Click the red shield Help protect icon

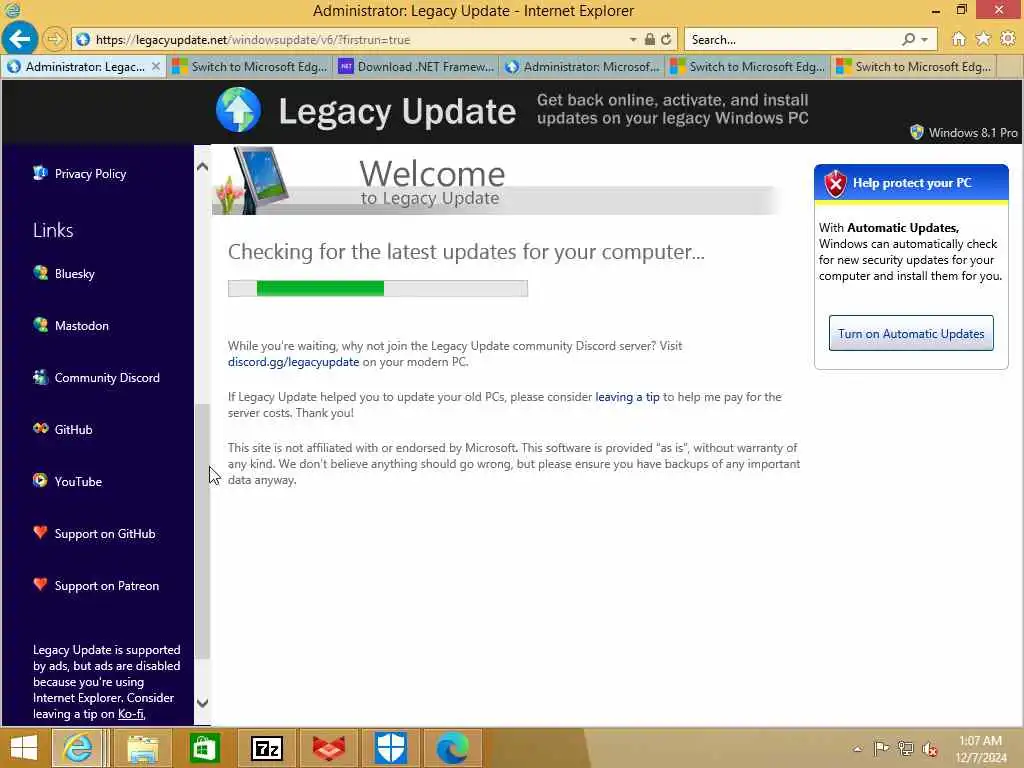tap(835, 184)
